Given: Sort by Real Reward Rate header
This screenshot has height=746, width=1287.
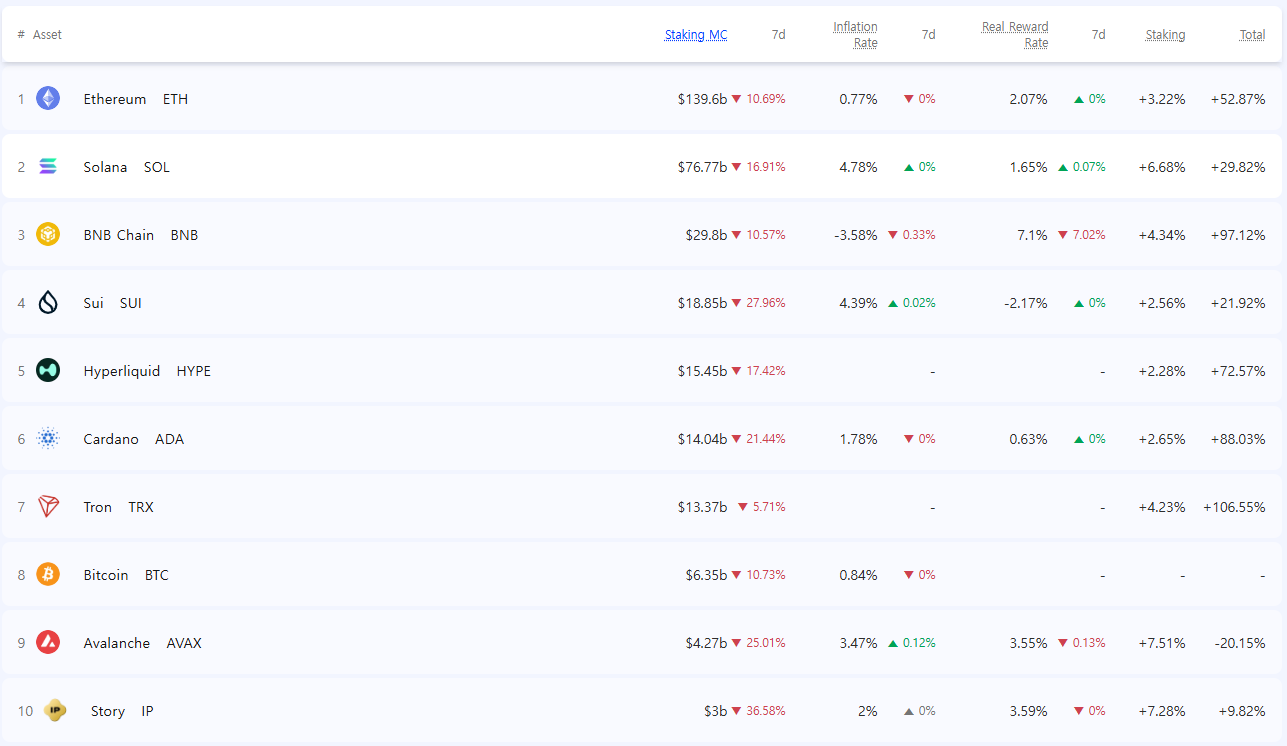Looking at the screenshot, I should tap(1015, 35).
